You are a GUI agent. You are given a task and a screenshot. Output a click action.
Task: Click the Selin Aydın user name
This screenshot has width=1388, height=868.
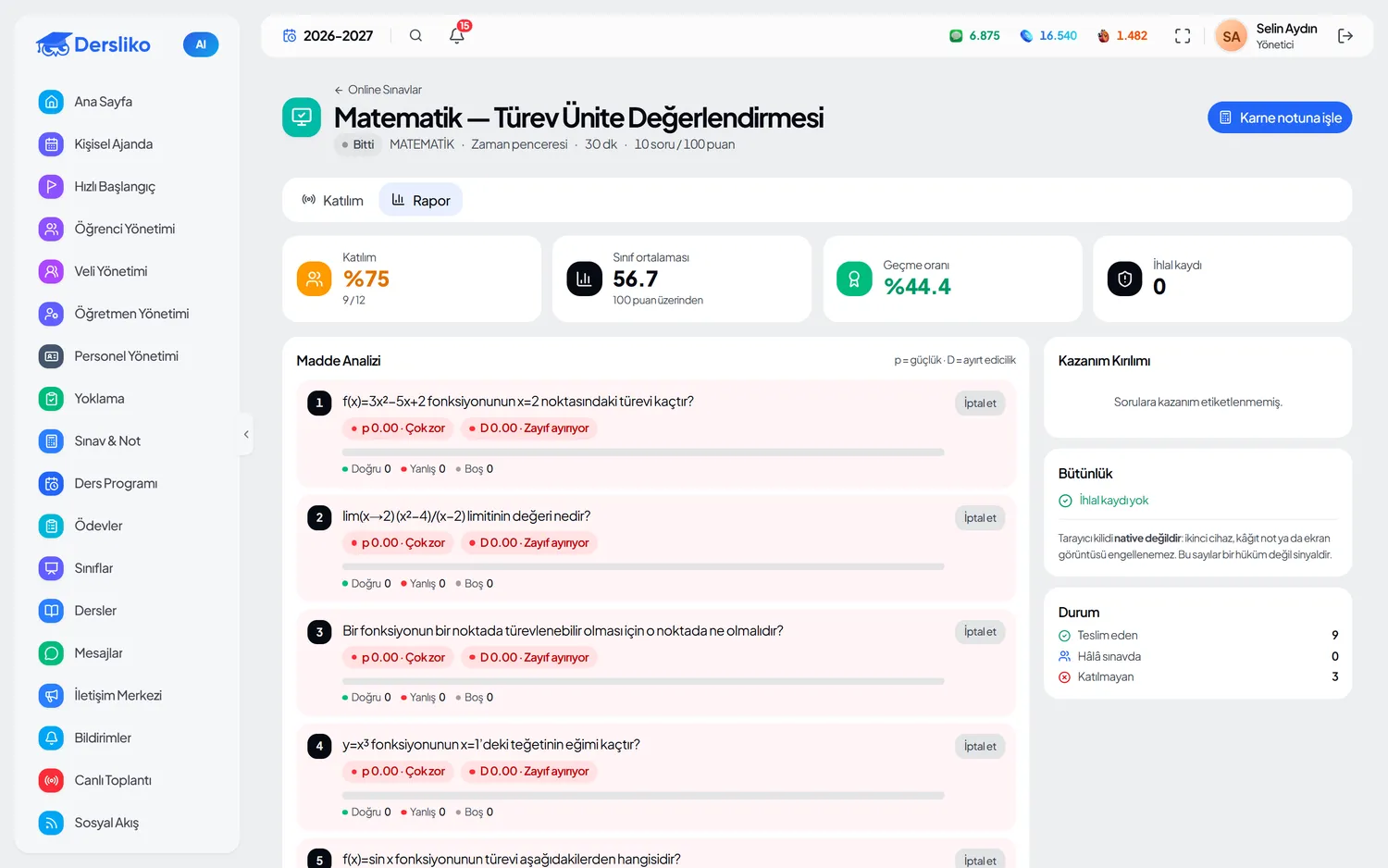(1286, 29)
